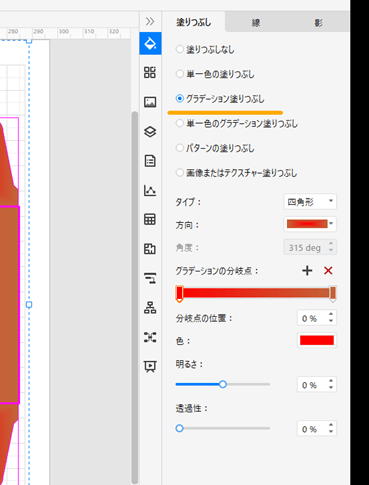
Task: Open the Org chart panel icon
Action: [150, 307]
